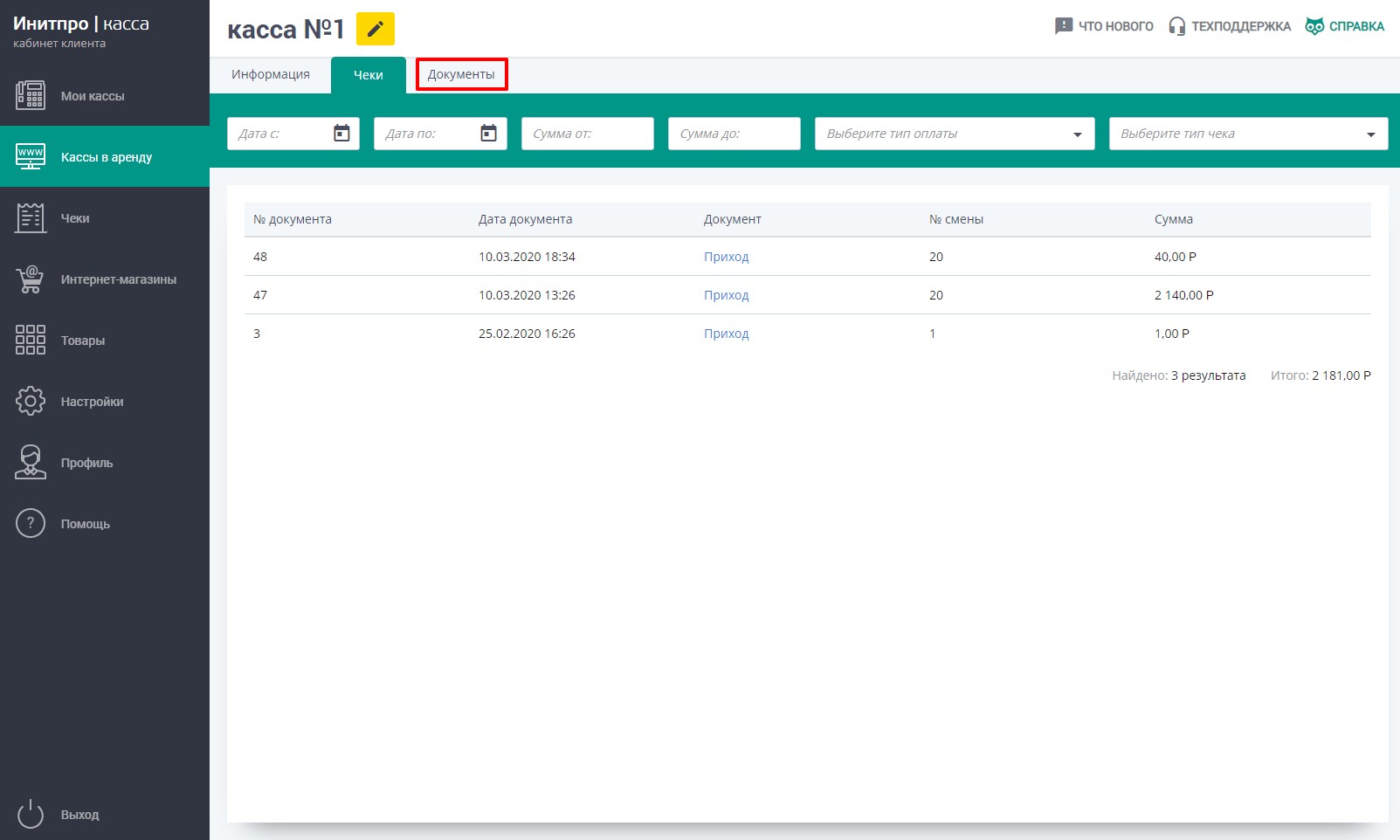This screenshot has width=1400, height=840.
Task: Open the Документы tab
Action: pyautogui.click(x=461, y=74)
